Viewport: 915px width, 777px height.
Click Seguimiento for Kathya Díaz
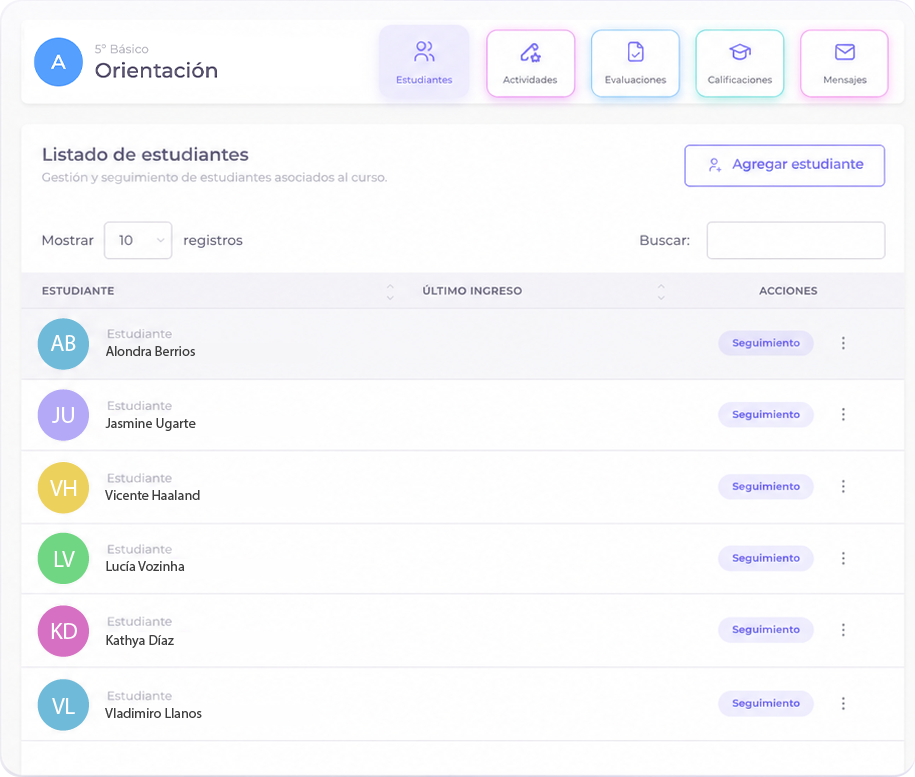click(766, 630)
